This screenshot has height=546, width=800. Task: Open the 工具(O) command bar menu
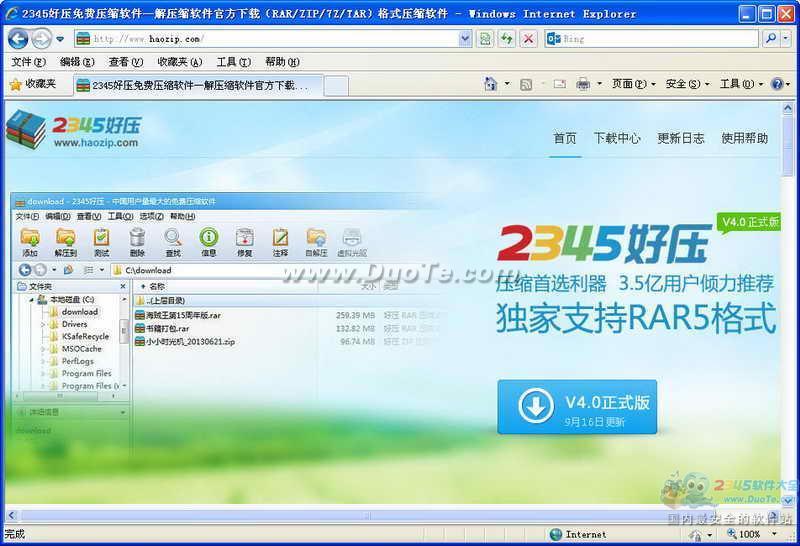point(741,84)
